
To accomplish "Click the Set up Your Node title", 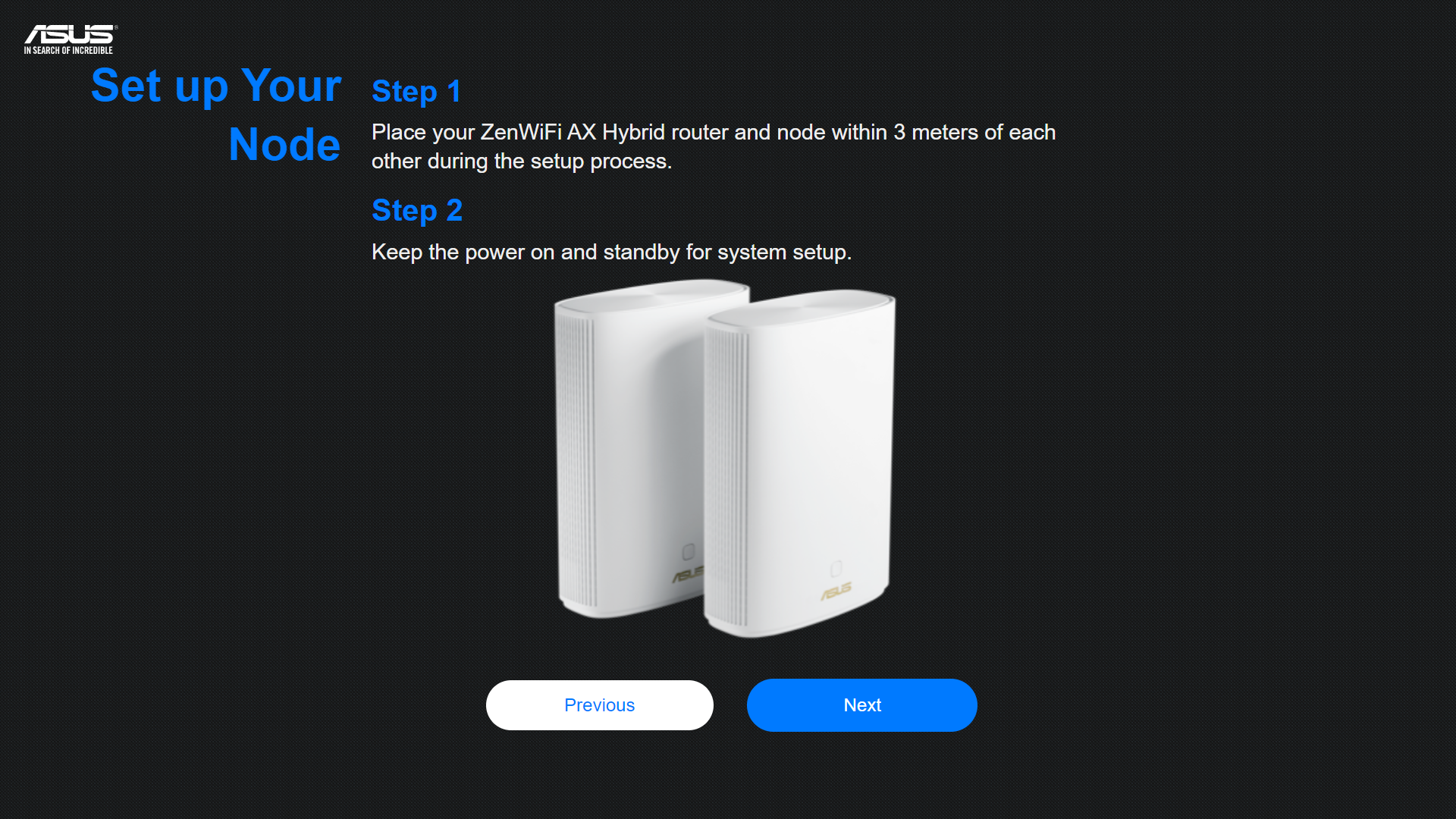I will (214, 116).
